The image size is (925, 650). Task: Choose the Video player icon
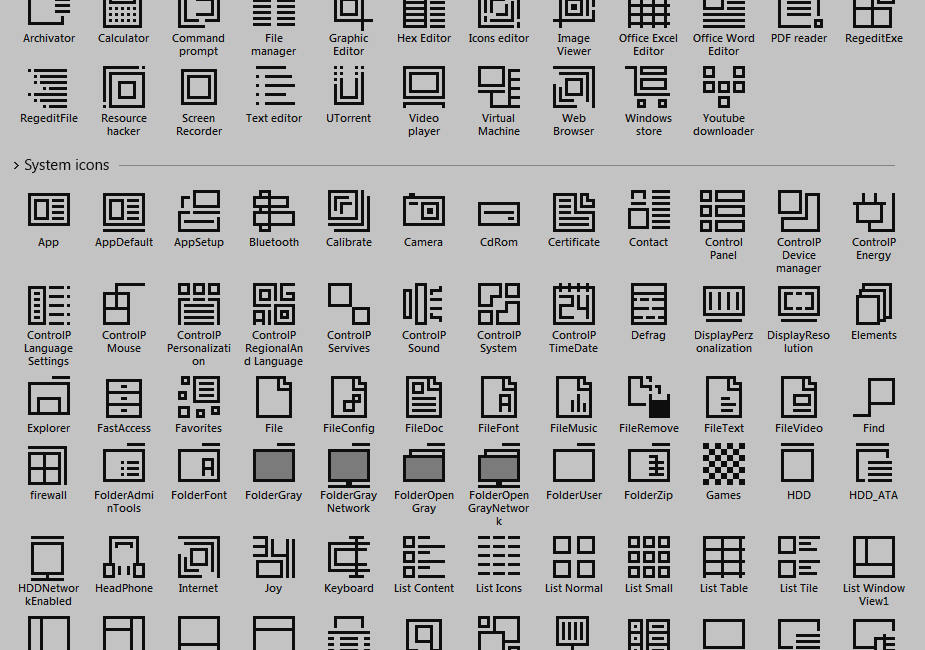424,87
